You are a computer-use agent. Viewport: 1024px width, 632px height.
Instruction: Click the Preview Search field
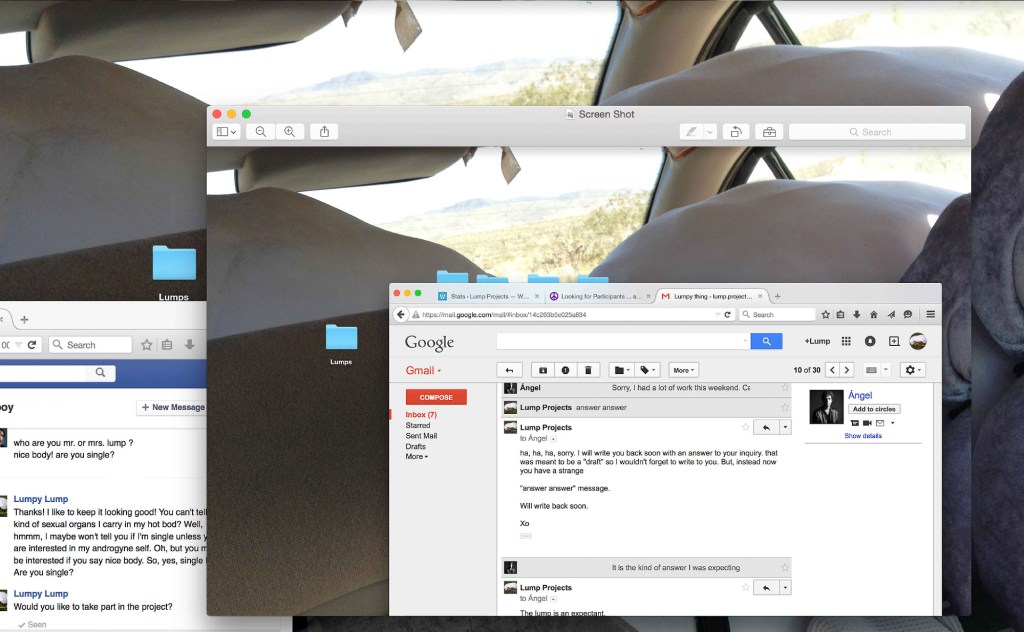pos(876,132)
